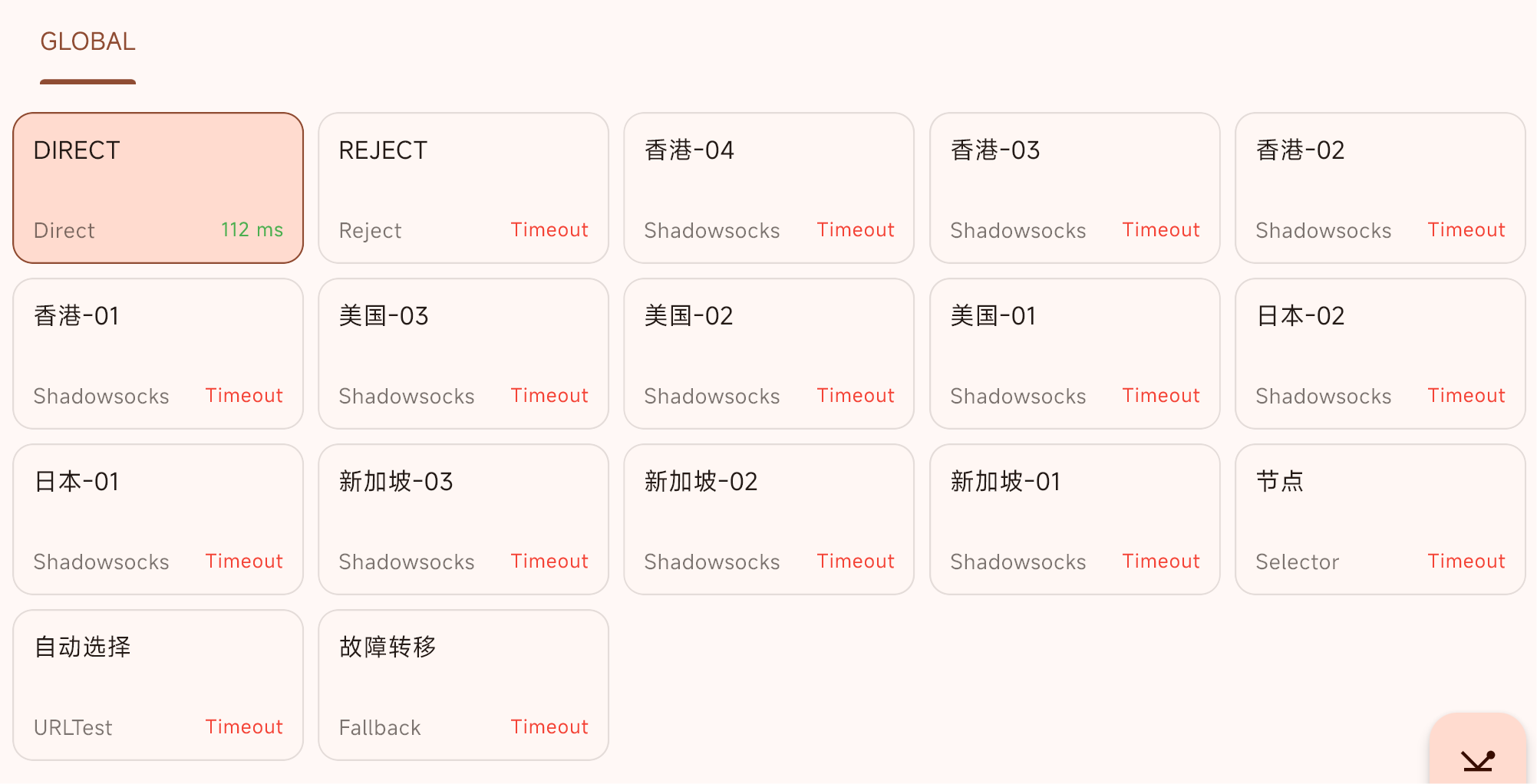Choose the 日本-01 proxy node
Viewport: 1537px width, 784px height.
point(158,519)
